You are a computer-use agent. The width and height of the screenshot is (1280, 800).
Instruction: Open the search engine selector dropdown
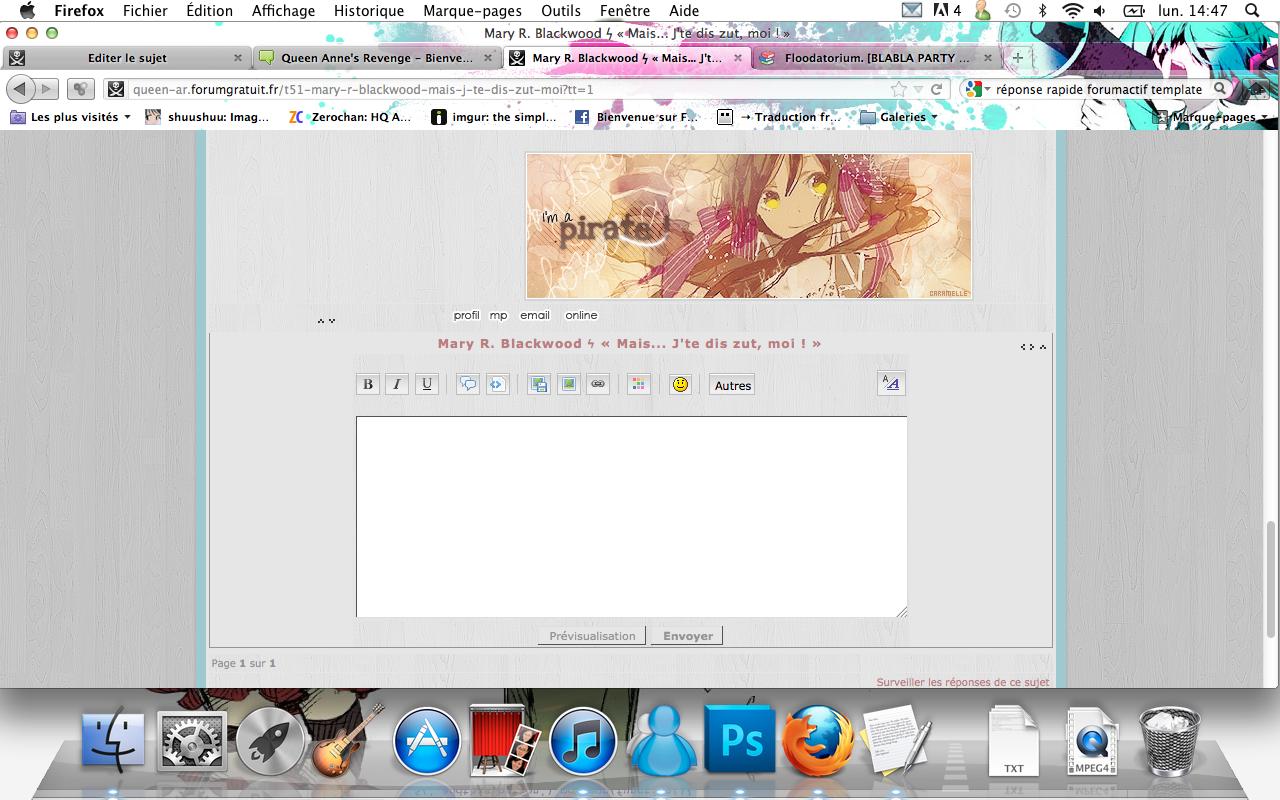pyautogui.click(x=977, y=89)
